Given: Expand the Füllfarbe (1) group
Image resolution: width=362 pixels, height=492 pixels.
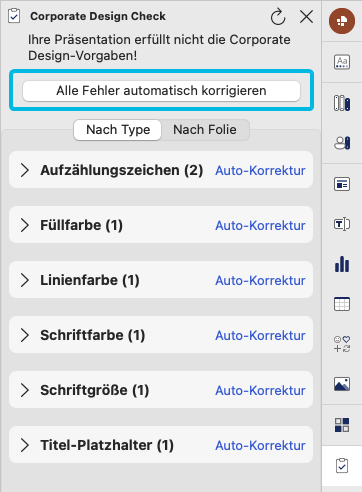Looking at the screenshot, I should point(25,225).
